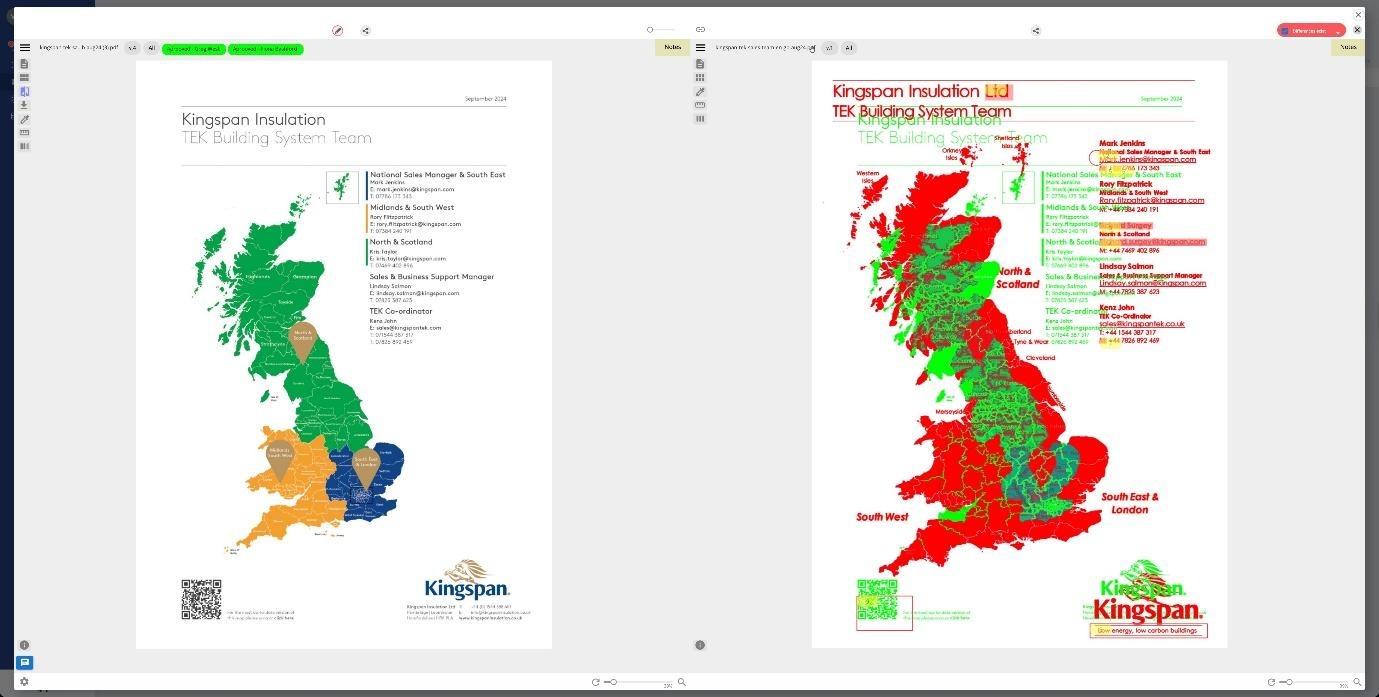Viewport: 1379px width, 697px height.
Task: Click the magnifier icon beside right zoom slider
Action: point(1357,682)
